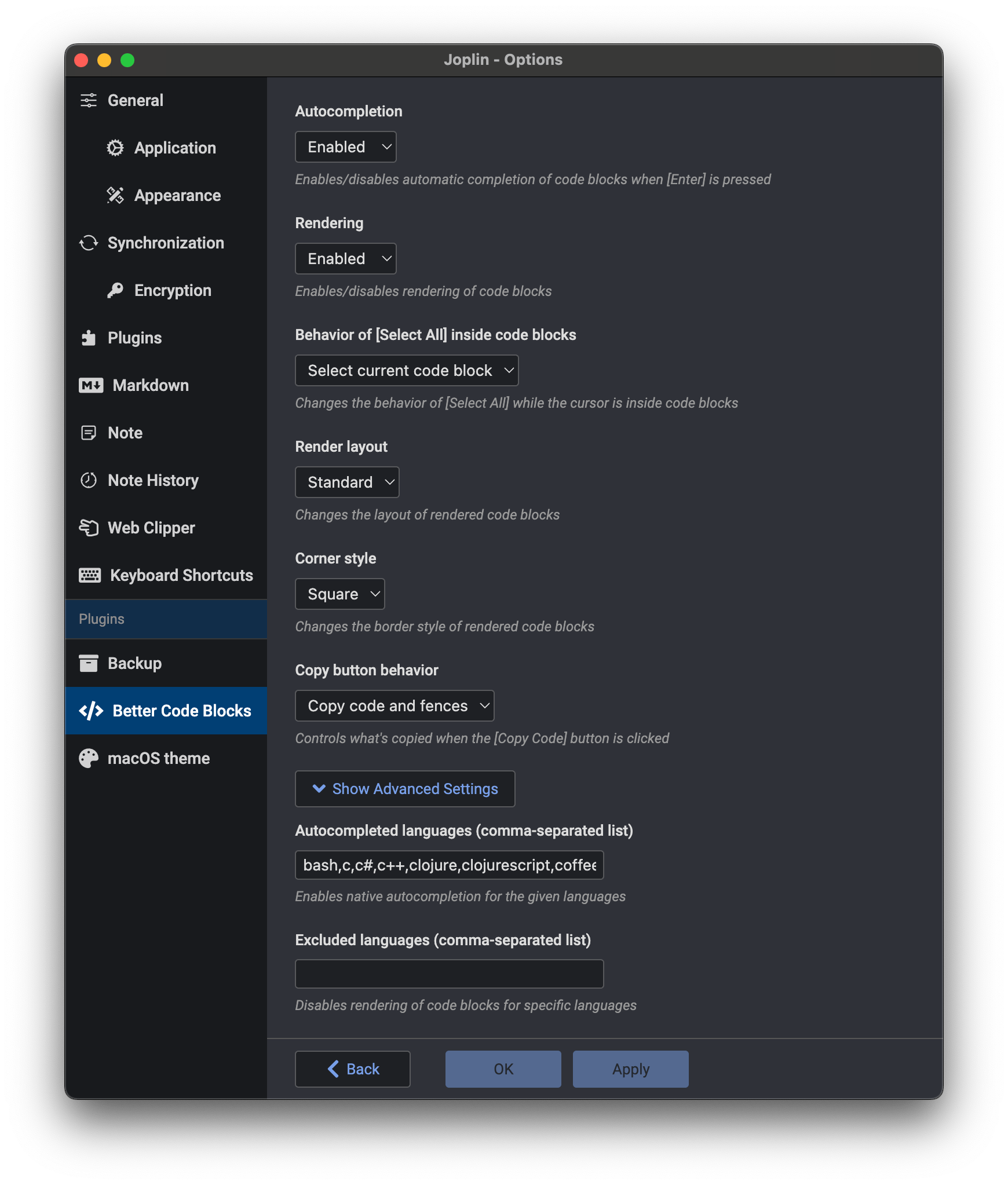Click the Keyboard Shortcuts keyboard icon
The image size is (1008, 1185).
90,575
